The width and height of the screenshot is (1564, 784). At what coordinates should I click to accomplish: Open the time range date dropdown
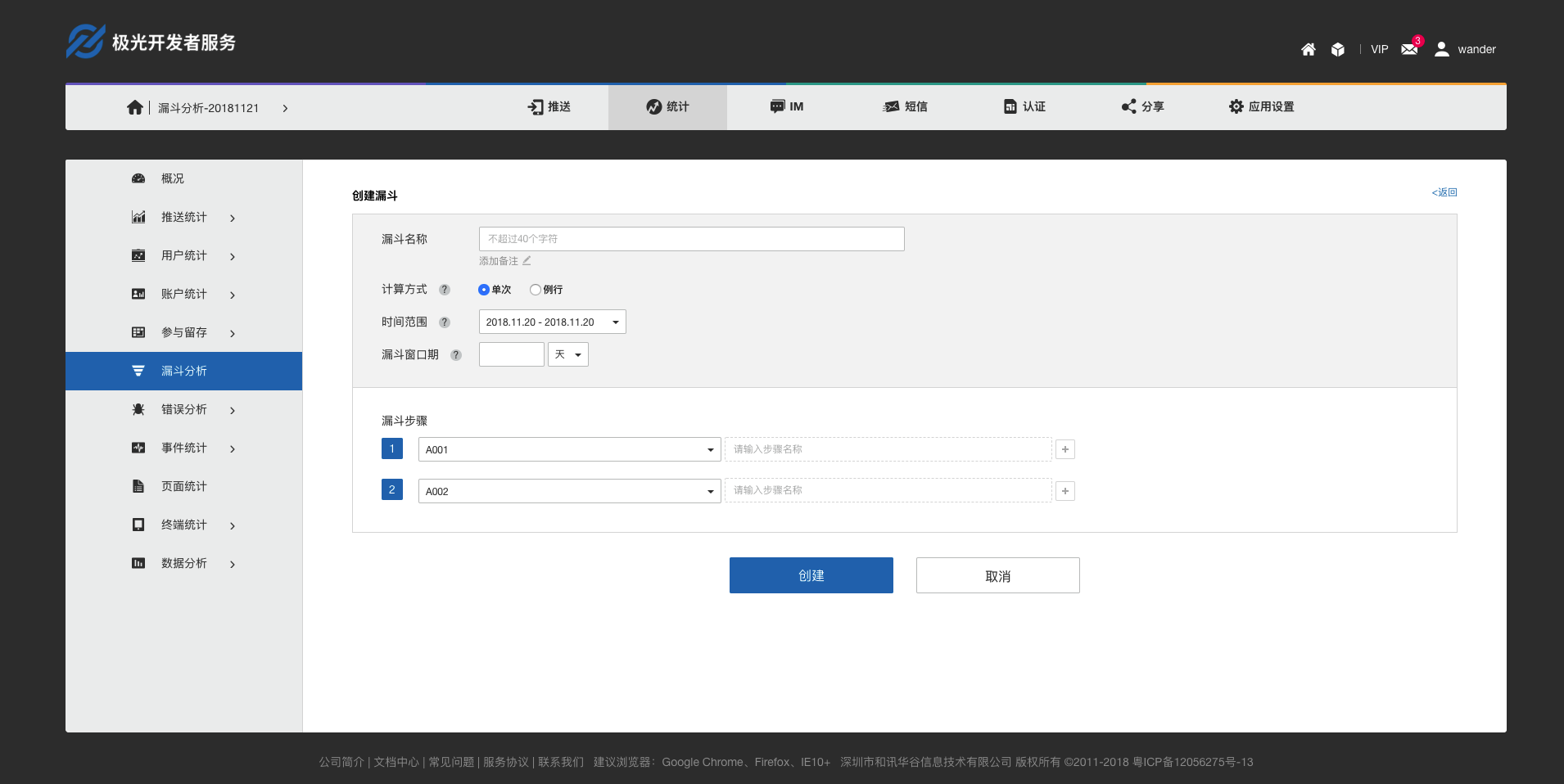coord(552,322)
